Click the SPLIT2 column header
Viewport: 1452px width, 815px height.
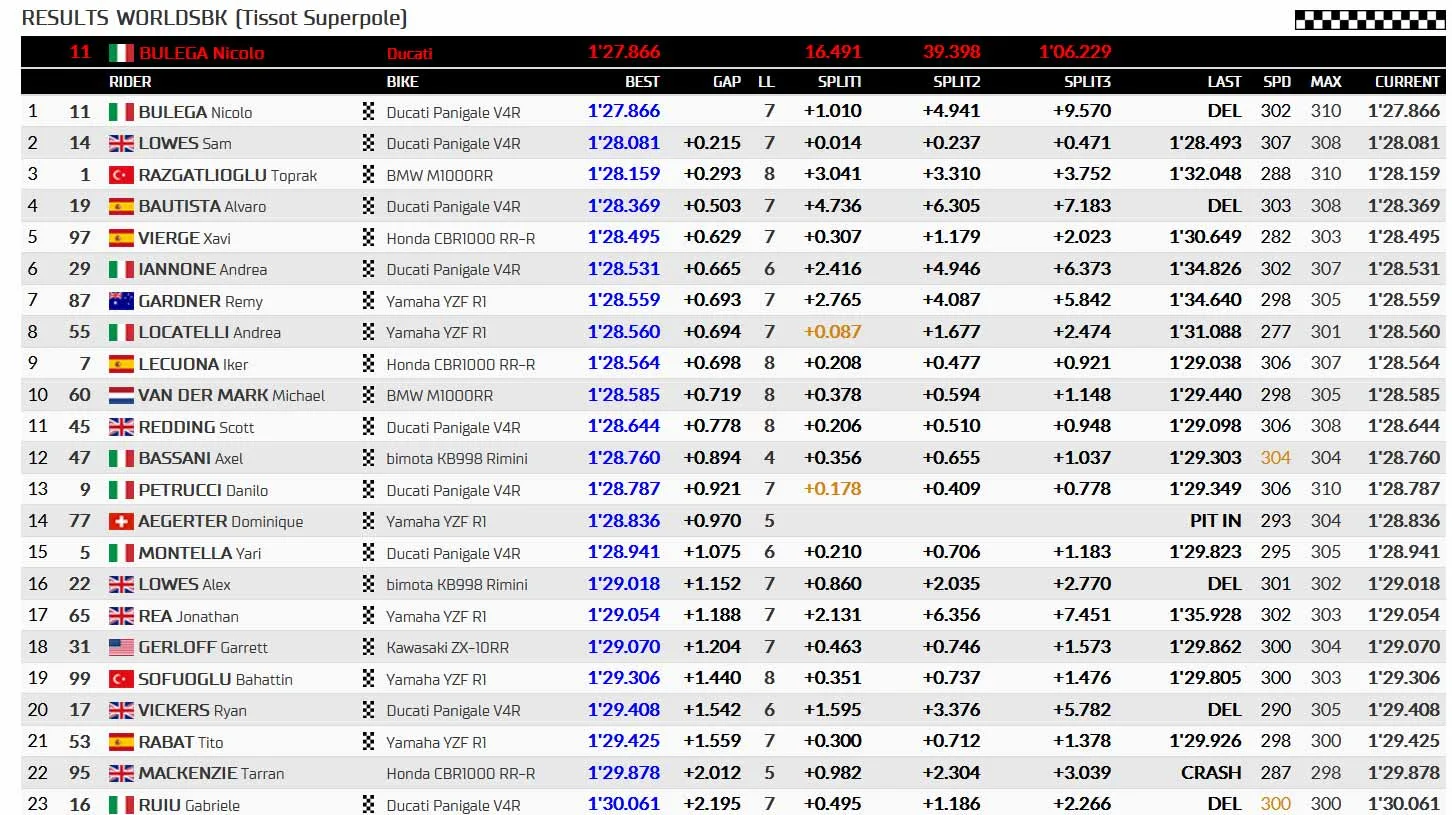pyautogui.click(x=957, y=82)
